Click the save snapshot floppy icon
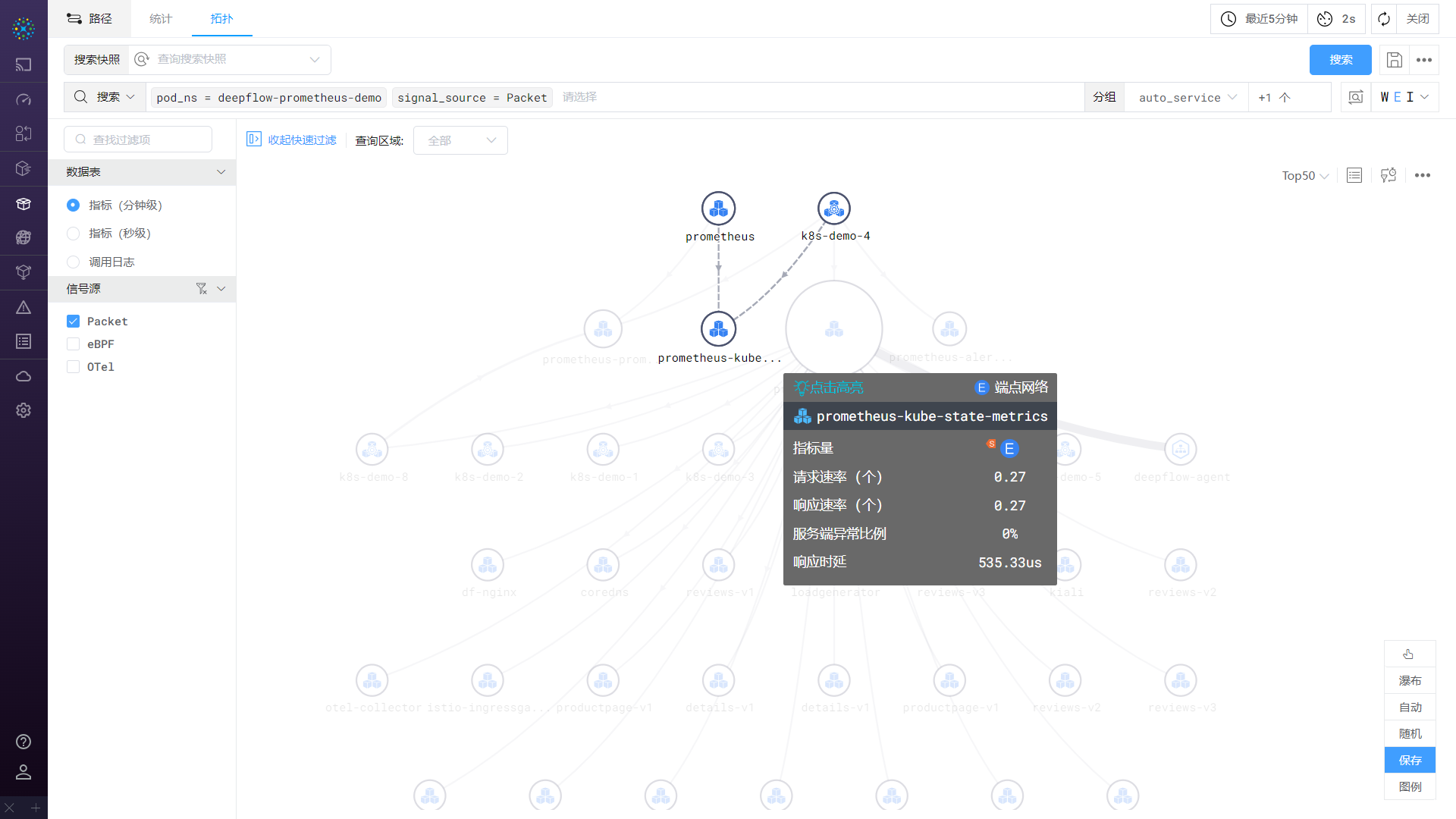1456x819 pixels. pyautogui.click(x=1394, y=60)
